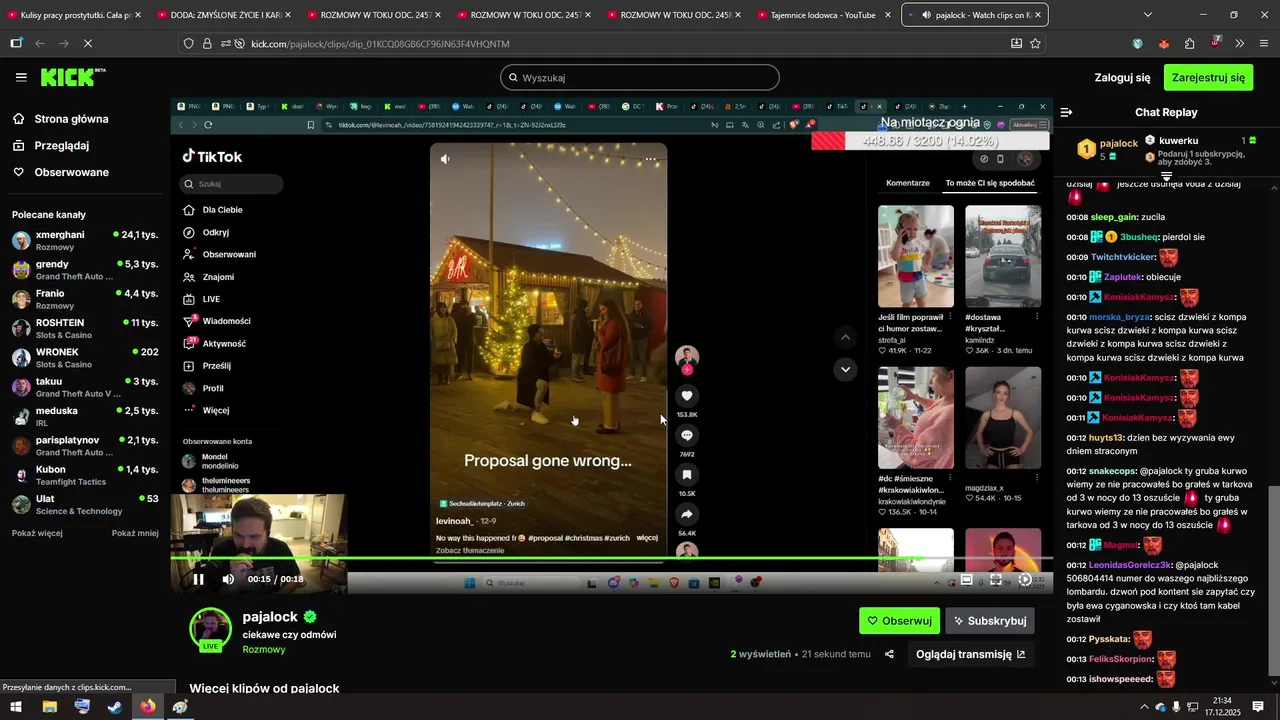Pause the clip playback
Image resolution: width=1280 pixels, height=720 pixels.
click(198, 579)
